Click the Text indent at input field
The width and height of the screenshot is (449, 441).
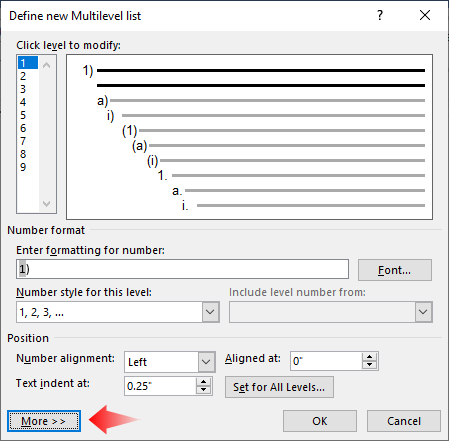click(x=160, y=386)
